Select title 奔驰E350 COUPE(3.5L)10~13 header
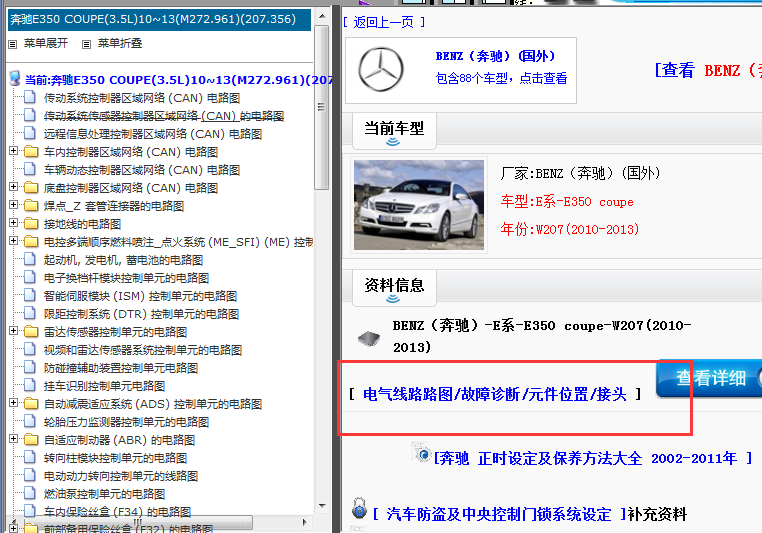The height and width of the screenshot is (533, 762). (x=159, y=19)
